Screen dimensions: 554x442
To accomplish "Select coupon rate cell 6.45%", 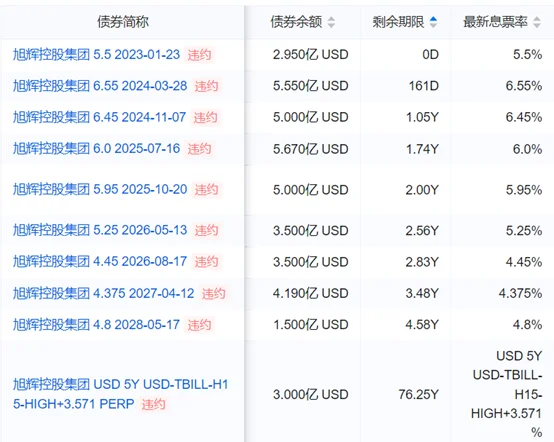I will pyautogui.click(x=524, y=117).
